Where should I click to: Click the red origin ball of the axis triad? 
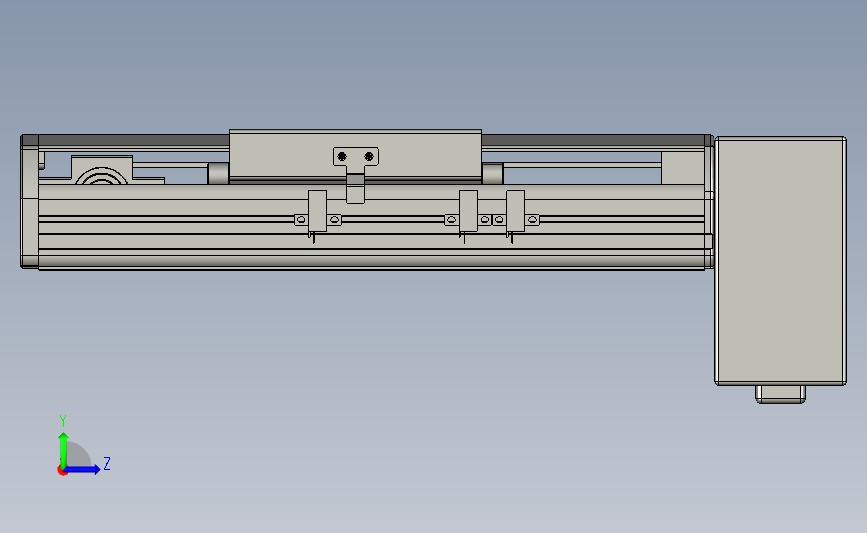click(62, 471)
